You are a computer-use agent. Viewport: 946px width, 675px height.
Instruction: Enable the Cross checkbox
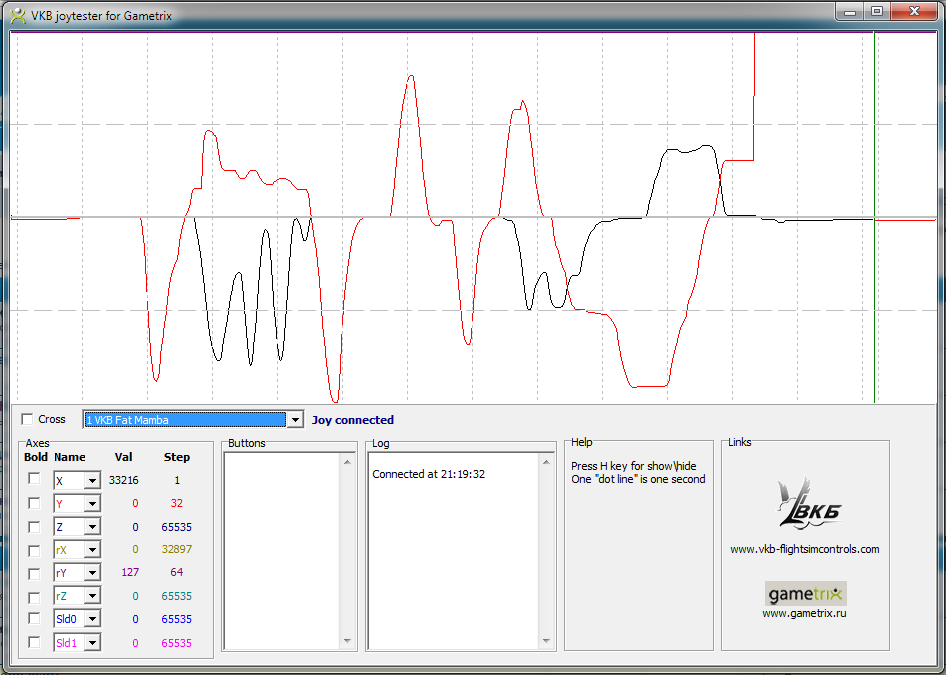tap(27, 419)
